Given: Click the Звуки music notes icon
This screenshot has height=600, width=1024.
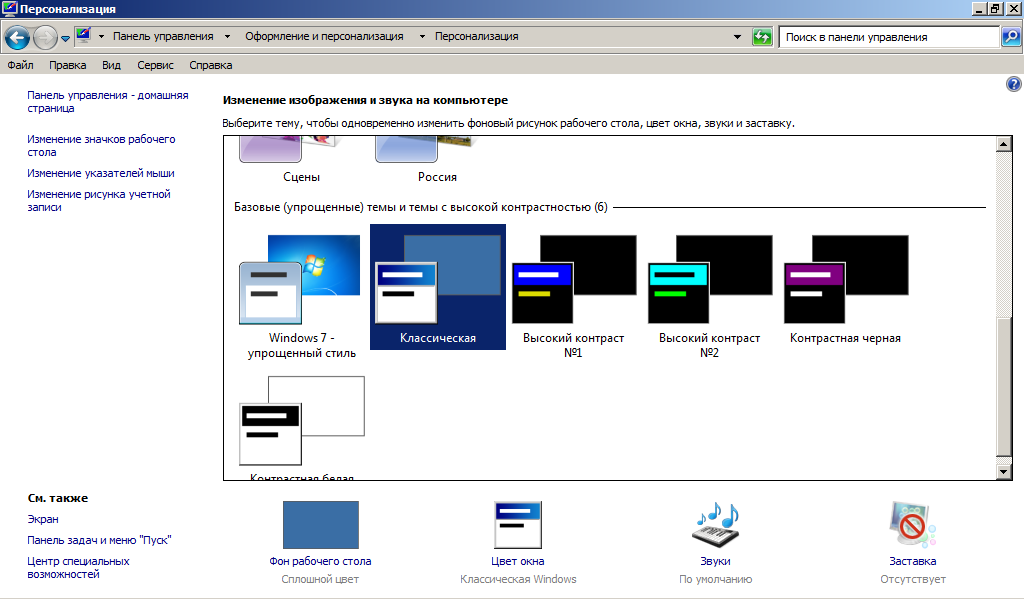Looking at the screenshot, I should (716, 525).
